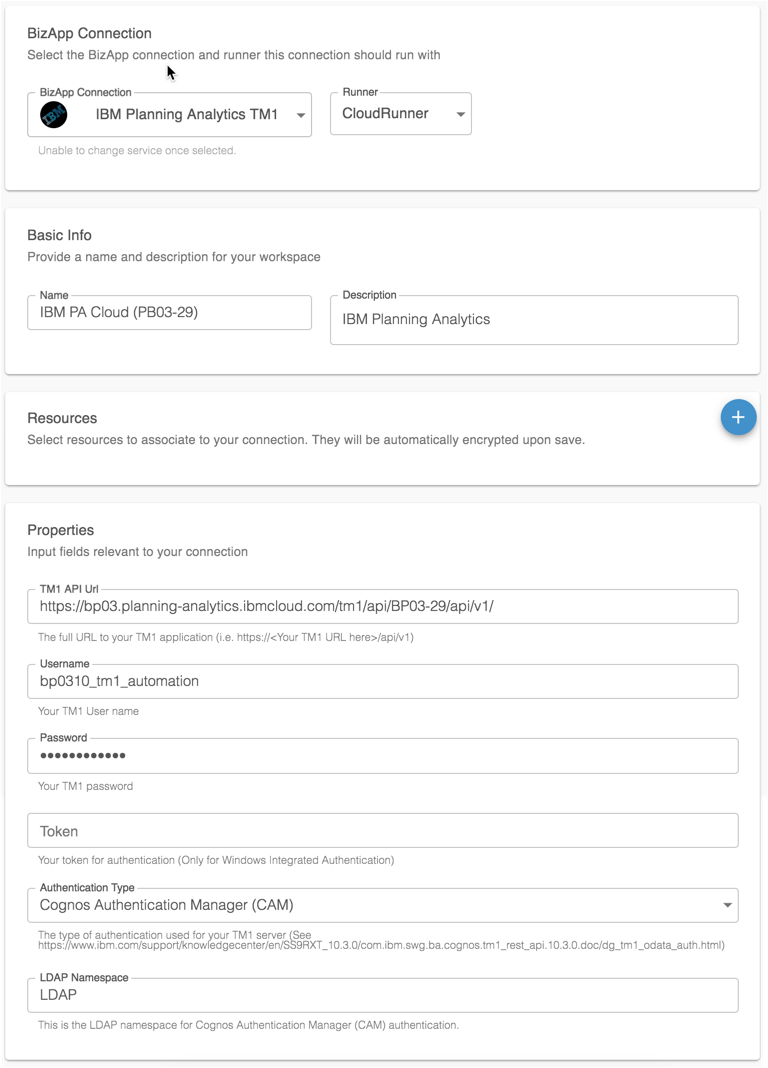The width and height of the screenshot is (768, 1068).
Task: Click the blue plus add-resource button
Action: pyautogui.click(x=738, y=418)
